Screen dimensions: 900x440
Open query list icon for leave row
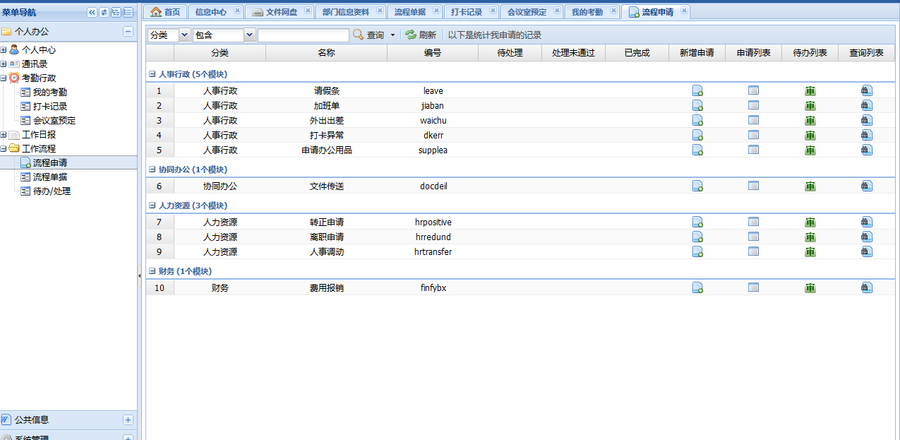(867, 90)
